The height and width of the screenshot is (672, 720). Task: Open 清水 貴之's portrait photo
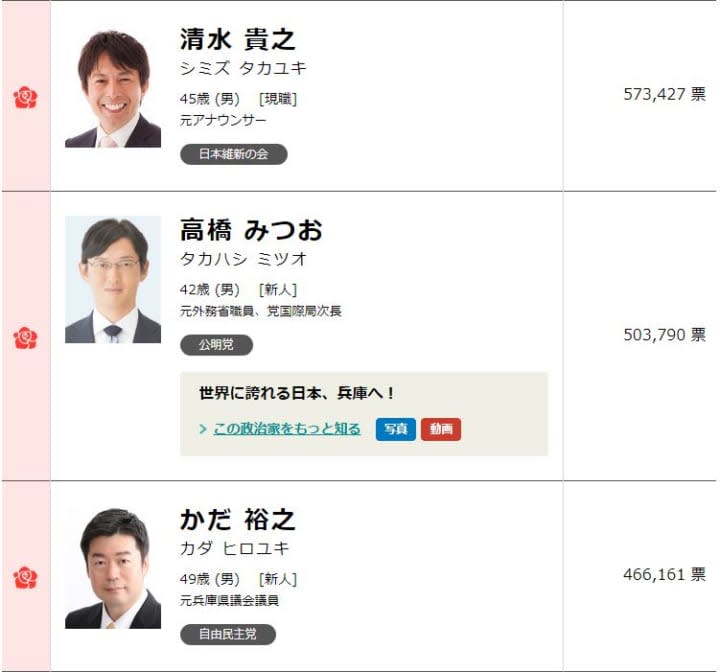coord(113,89)
